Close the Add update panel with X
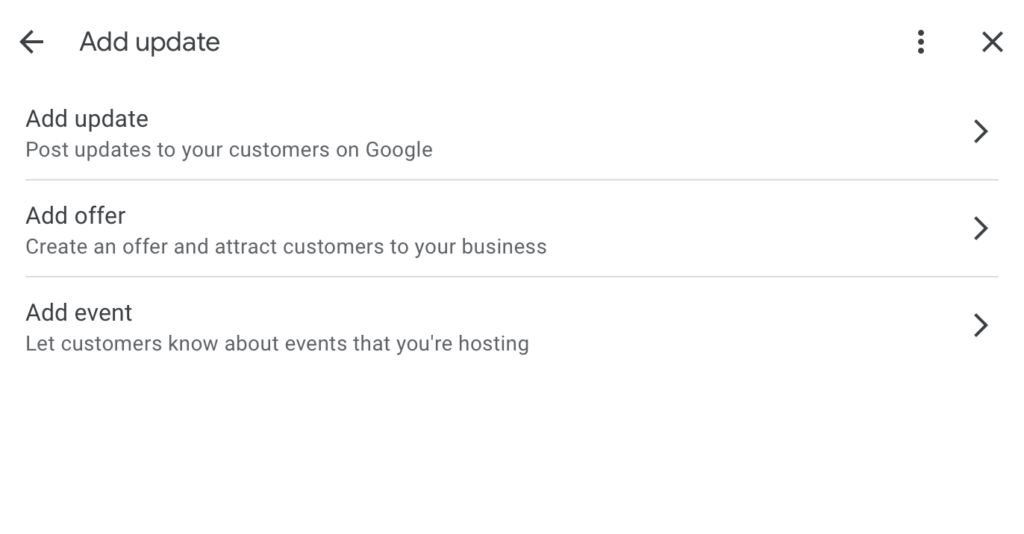The width and height of the screenshot is (1024, 534). pos(991,42)
